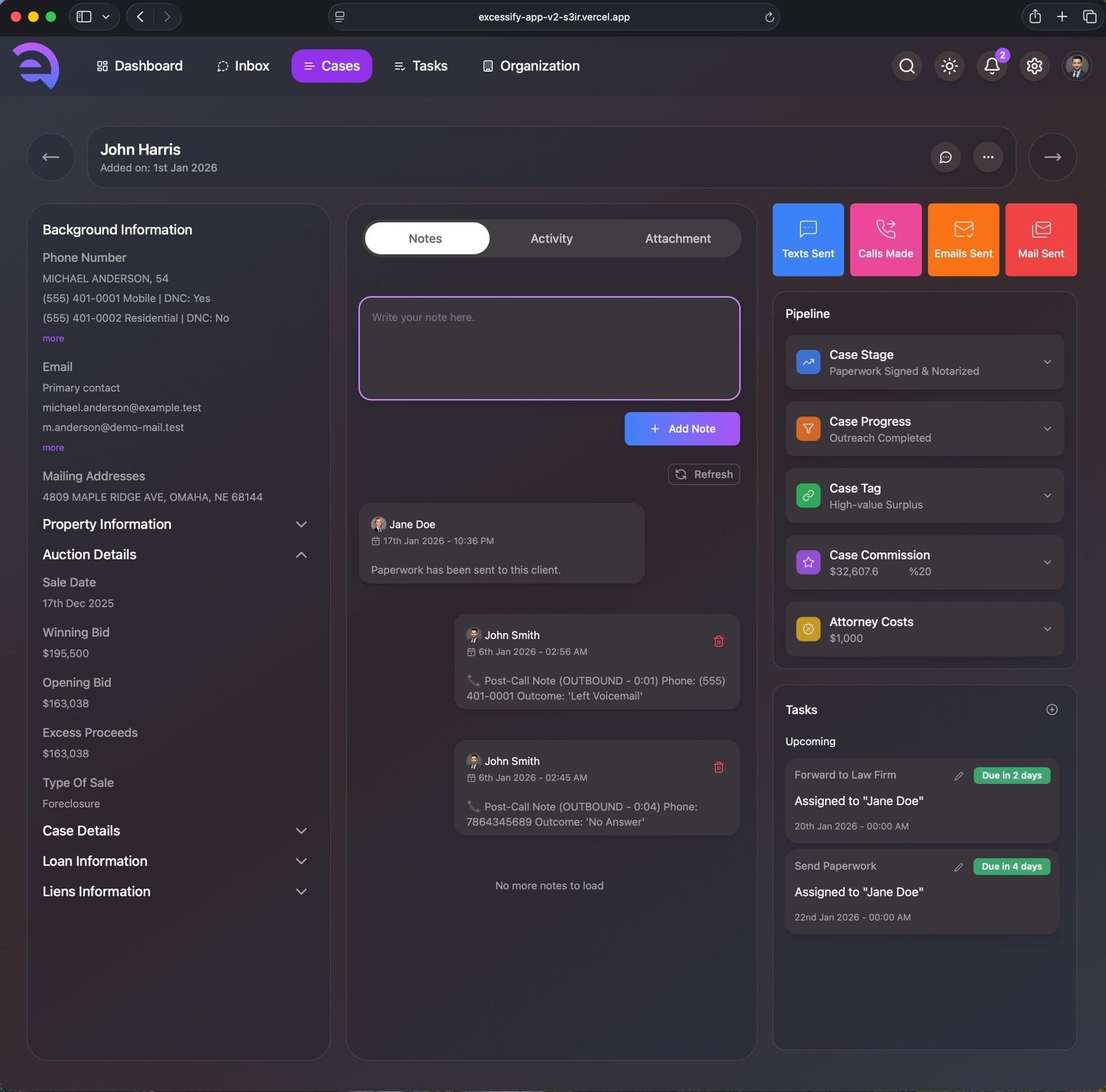Open chat bubble on John Harris header
The image size is (1106, 1092).
pyautogui.click(x=946, y=157)
